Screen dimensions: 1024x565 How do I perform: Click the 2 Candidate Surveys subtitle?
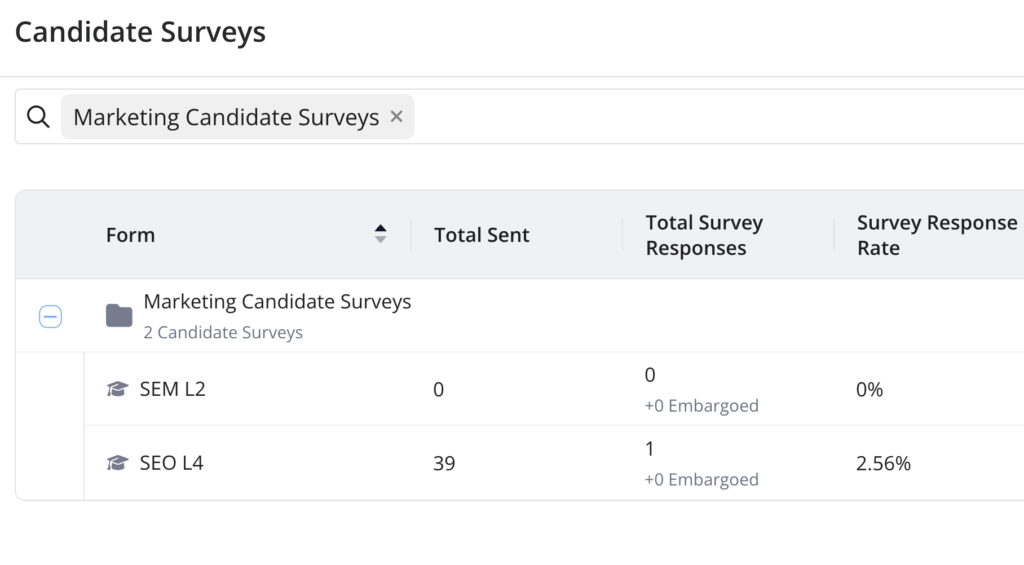pos(223,332)
